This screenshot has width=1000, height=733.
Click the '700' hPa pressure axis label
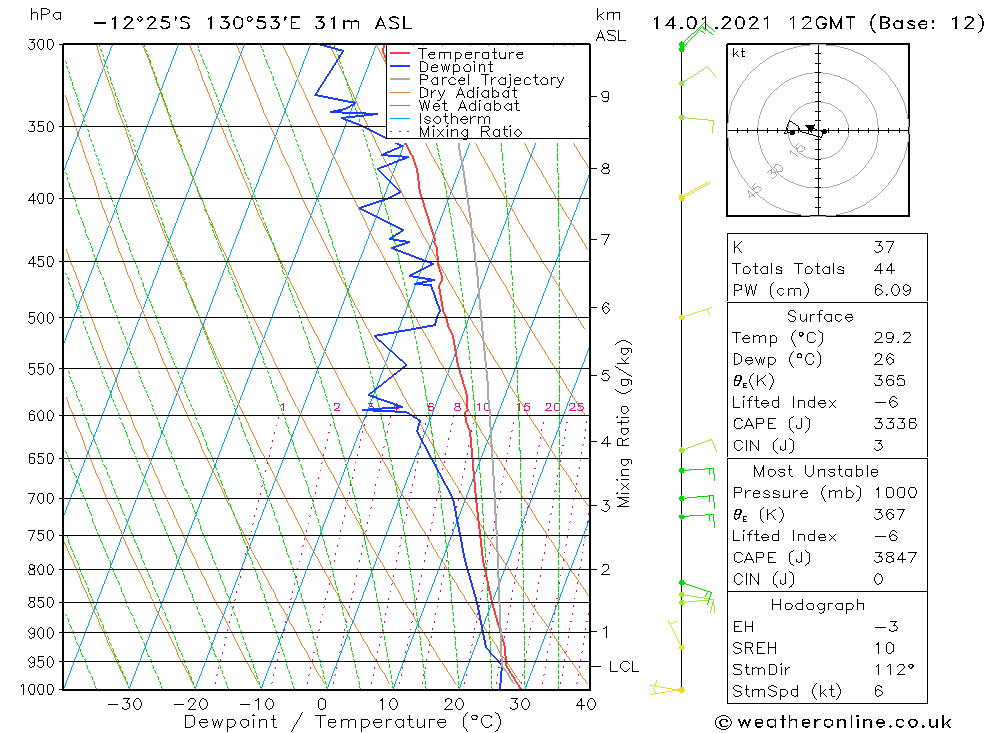coord(41,498)
